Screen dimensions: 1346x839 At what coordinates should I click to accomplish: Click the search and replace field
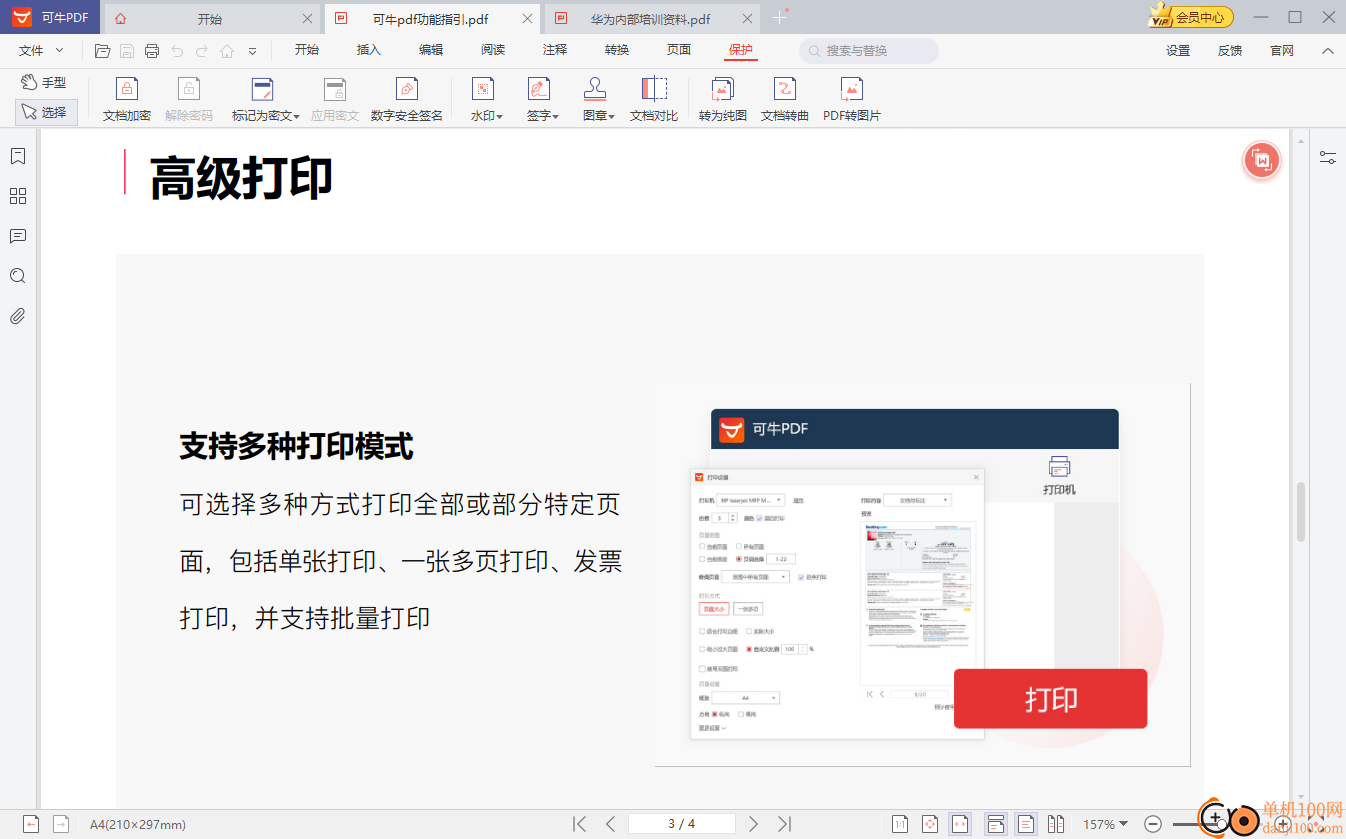coord(869,51)
